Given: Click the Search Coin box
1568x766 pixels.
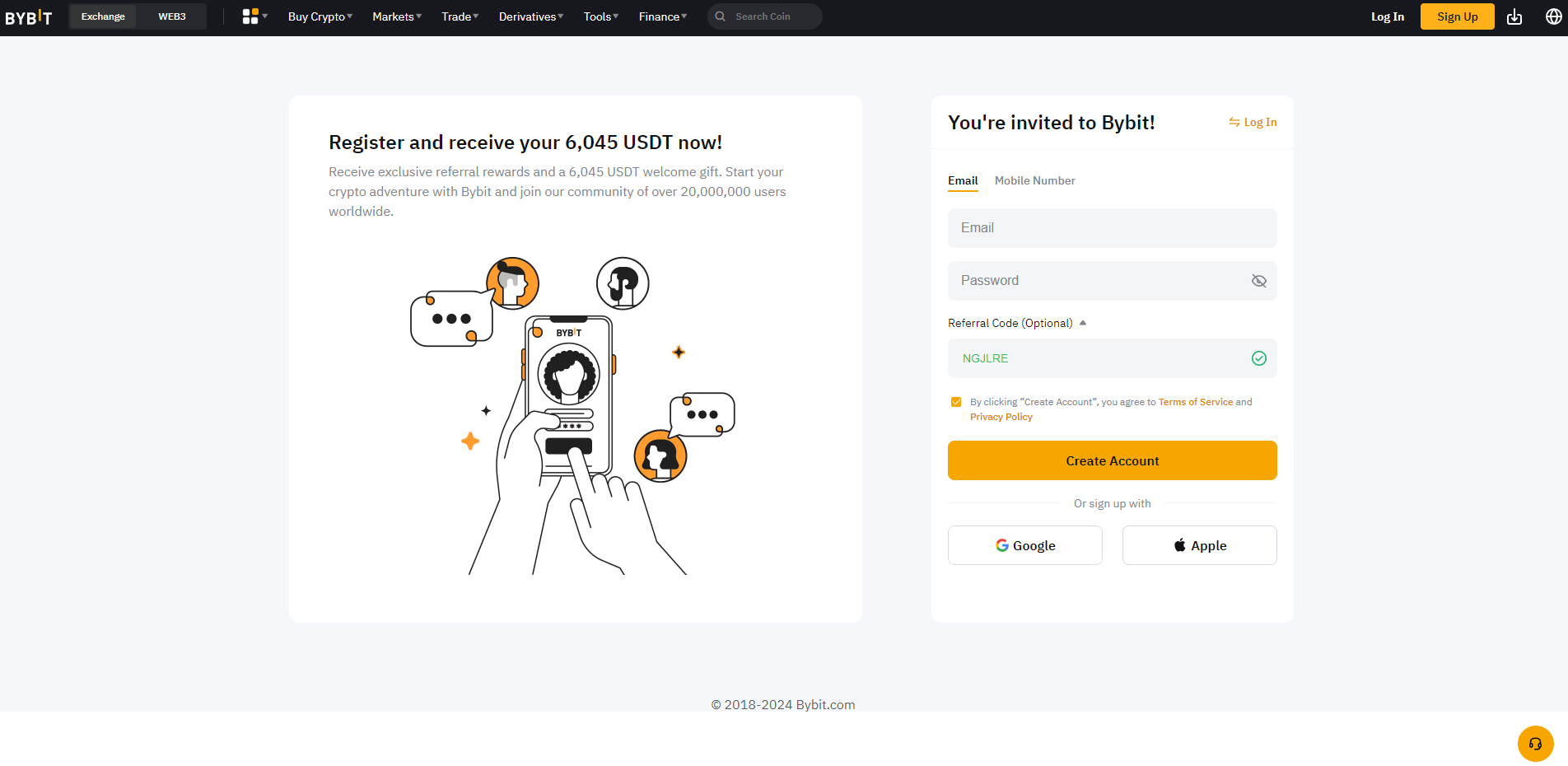Looking at the screenshot, I should [x=765, y=16].
